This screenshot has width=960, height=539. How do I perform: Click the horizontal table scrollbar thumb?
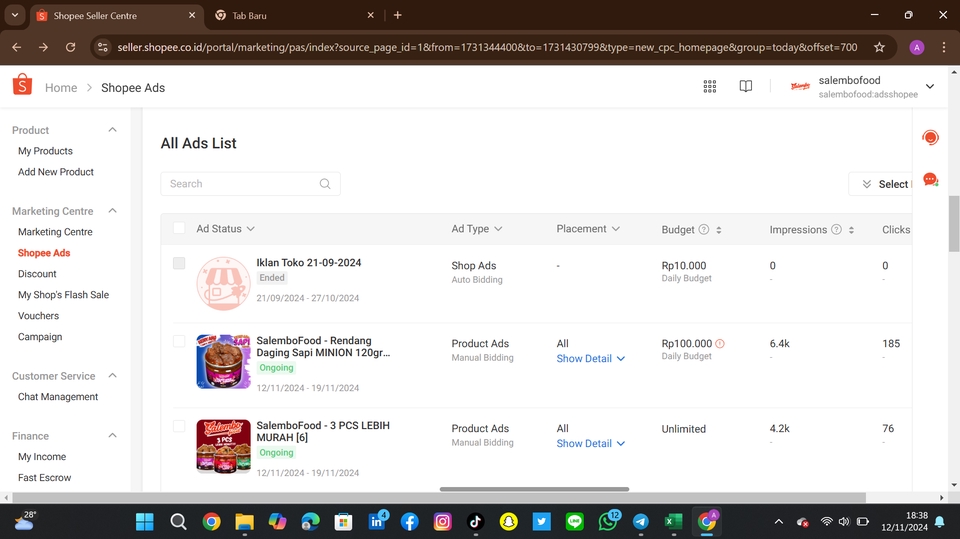534,489
